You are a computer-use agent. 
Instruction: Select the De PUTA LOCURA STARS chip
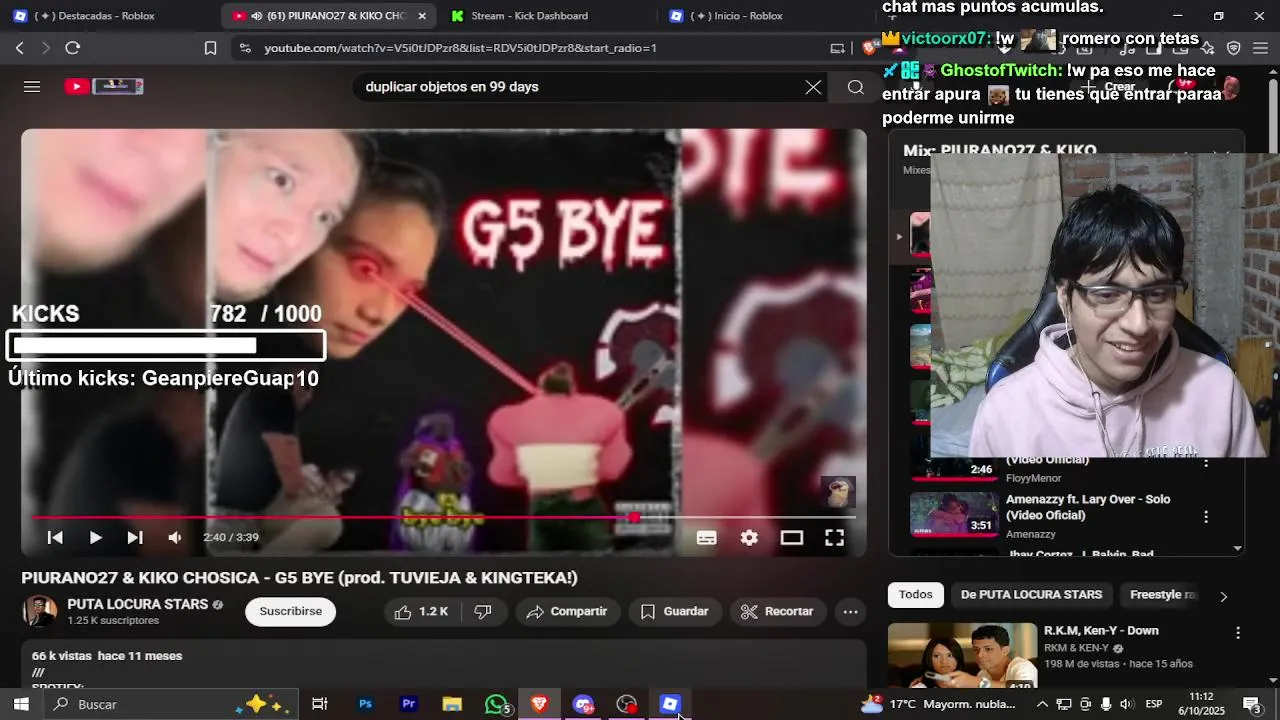pyautogui.click(x=1031, y=595)
